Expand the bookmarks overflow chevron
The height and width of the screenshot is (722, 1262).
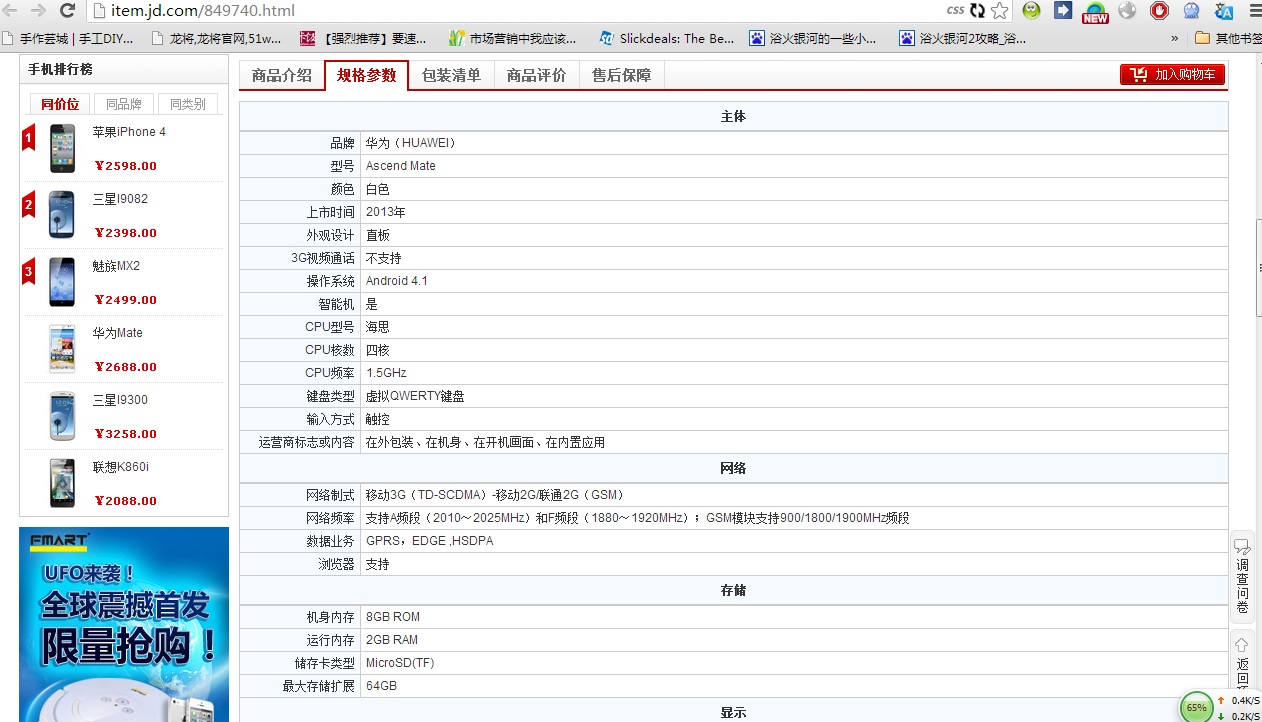tap(1175, 39)
